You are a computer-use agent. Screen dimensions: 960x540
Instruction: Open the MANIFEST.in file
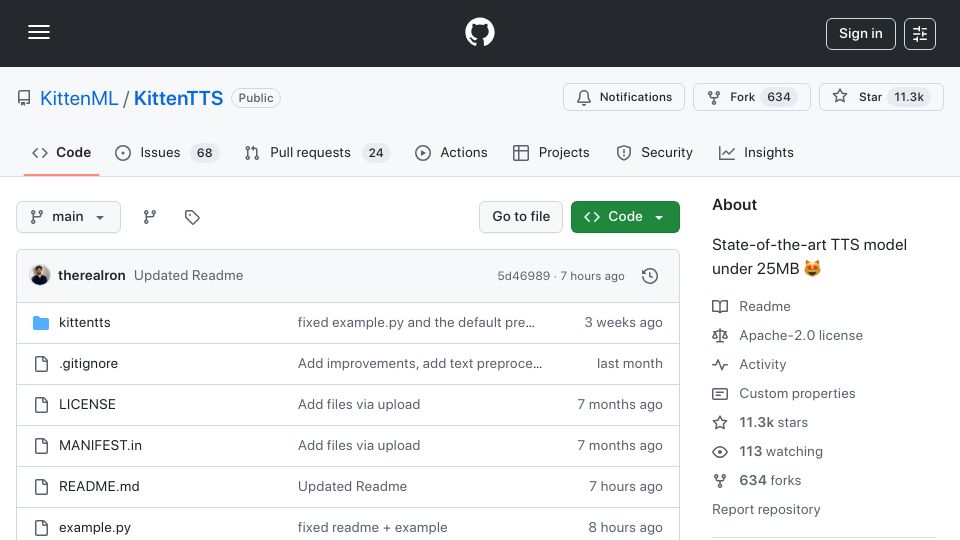tap(100, 446)
